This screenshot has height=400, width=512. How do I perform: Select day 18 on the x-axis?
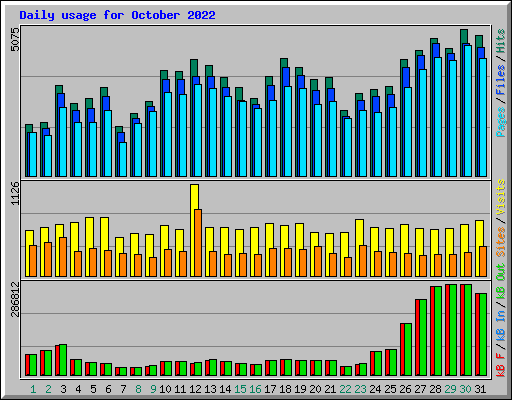tap(285, 389)
